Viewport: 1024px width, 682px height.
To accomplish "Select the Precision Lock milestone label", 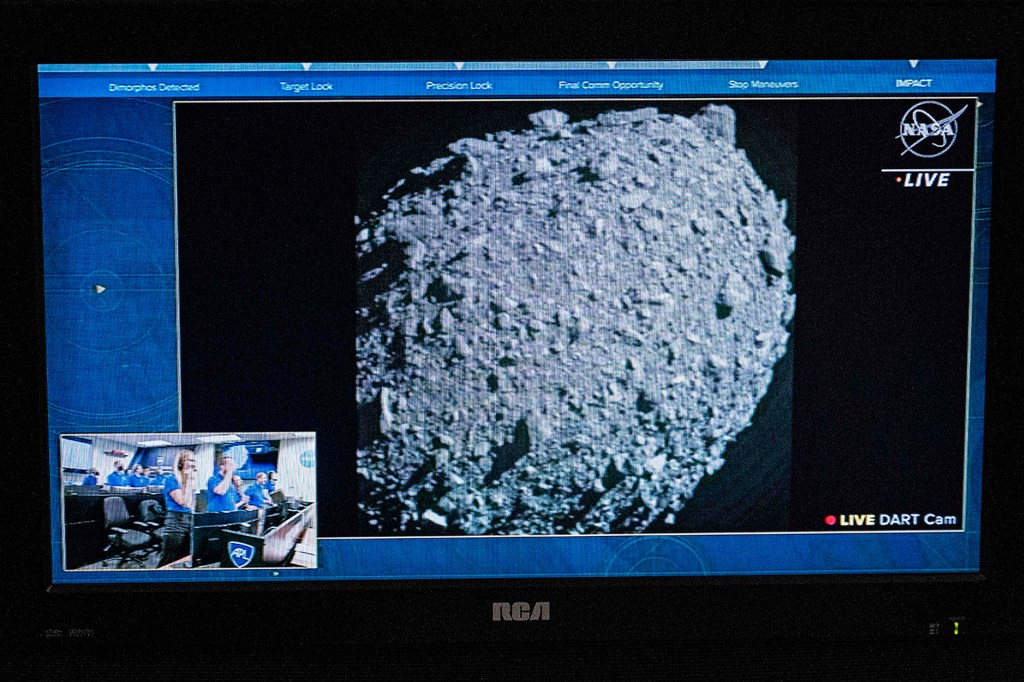I will (459, 86).
